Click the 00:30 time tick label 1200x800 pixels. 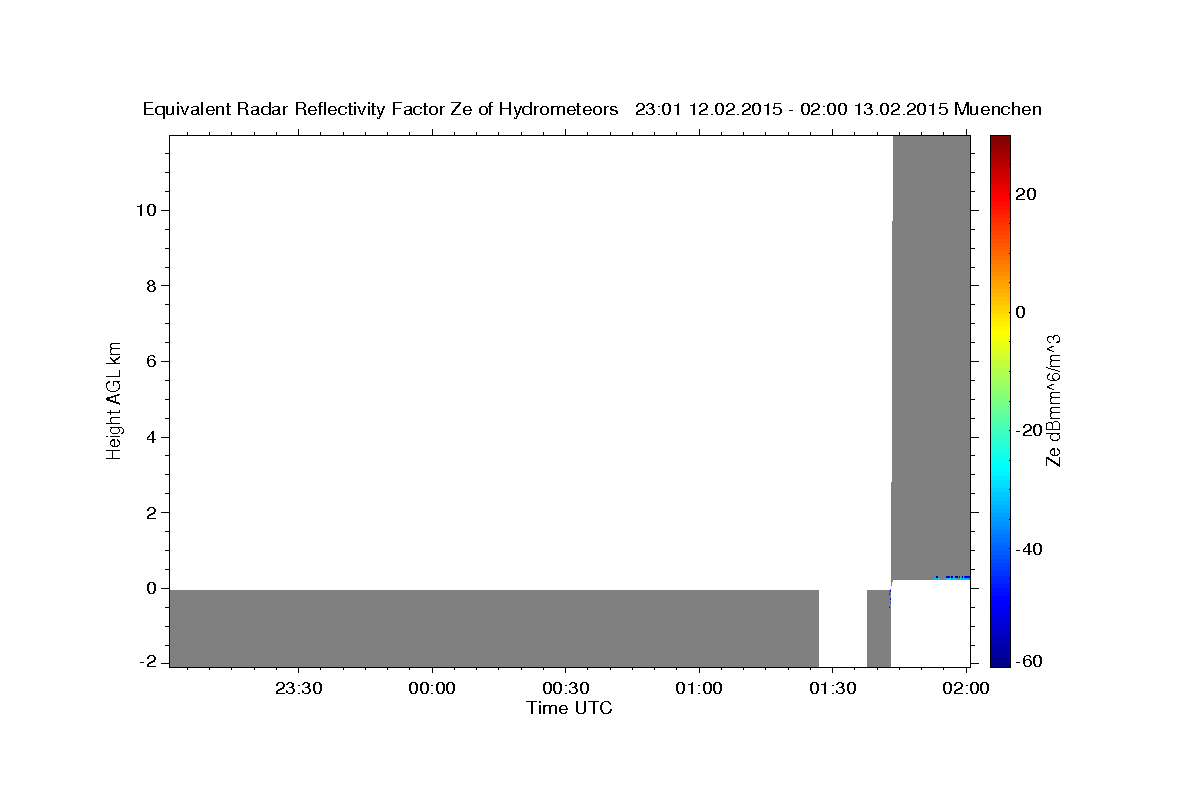click(x=566, y=688)
